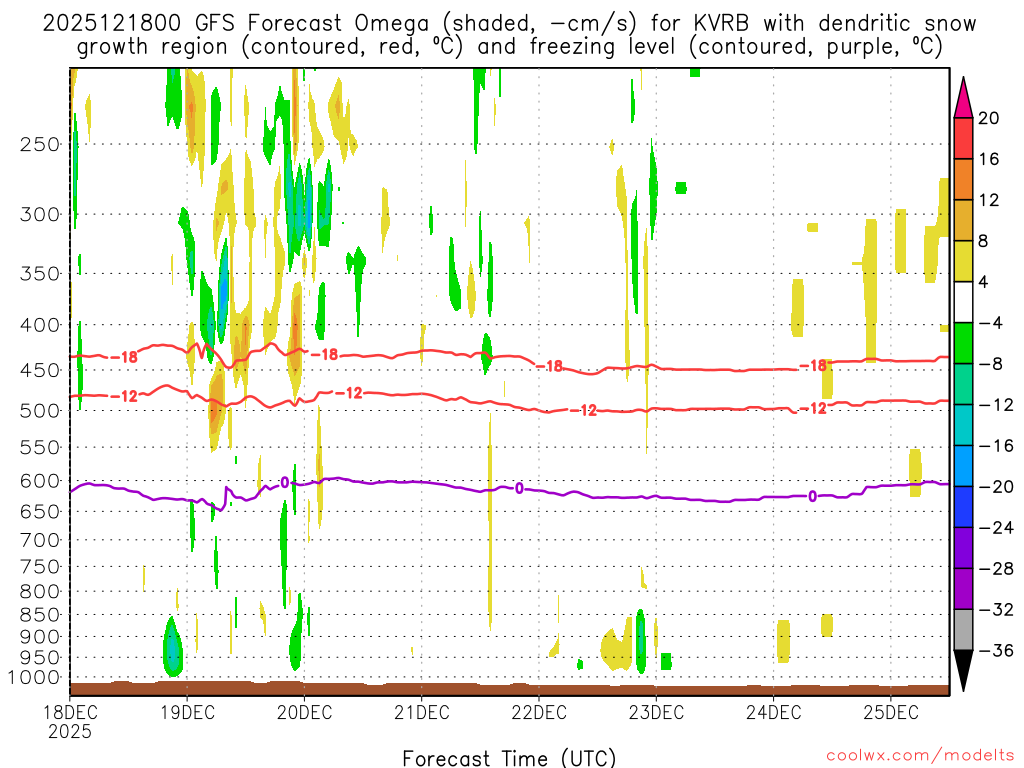Viewport: 1024px width, 768px height.
Task: Click the white -4 to 4 colorbar band
Action: click(963, 302)
